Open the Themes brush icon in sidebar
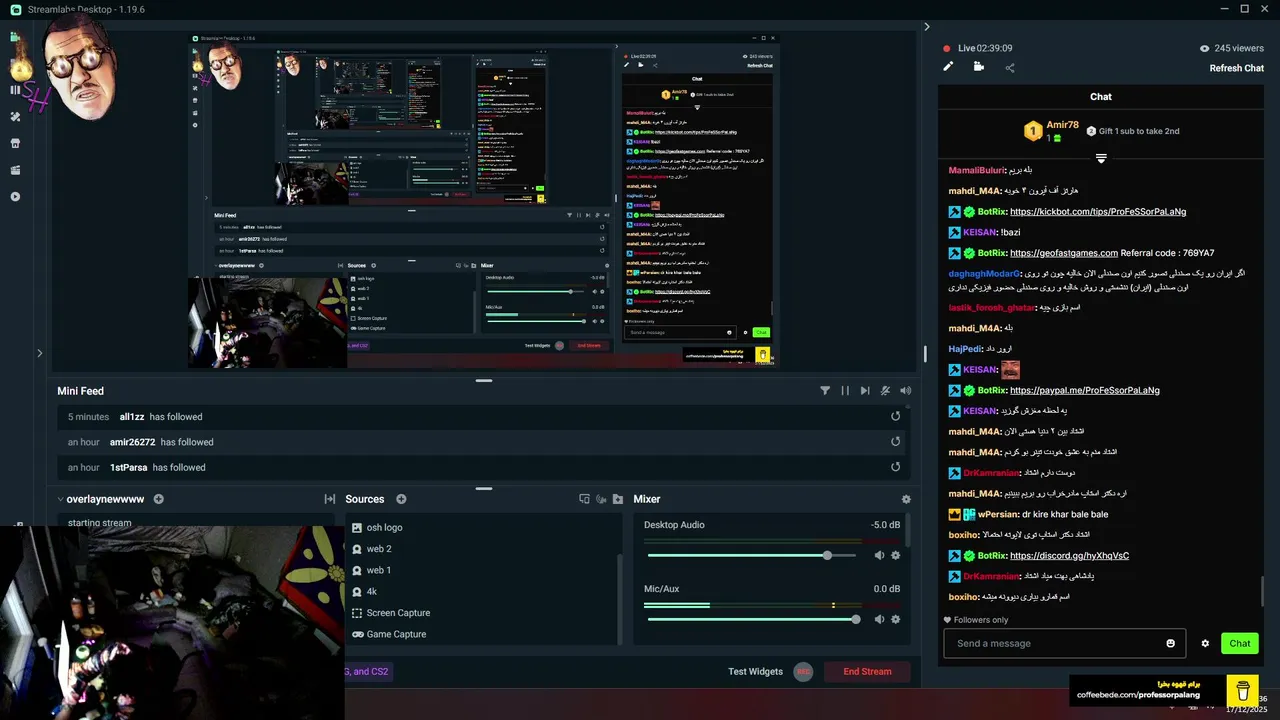This screenshot has height=720, width=1280. (15, 117)
